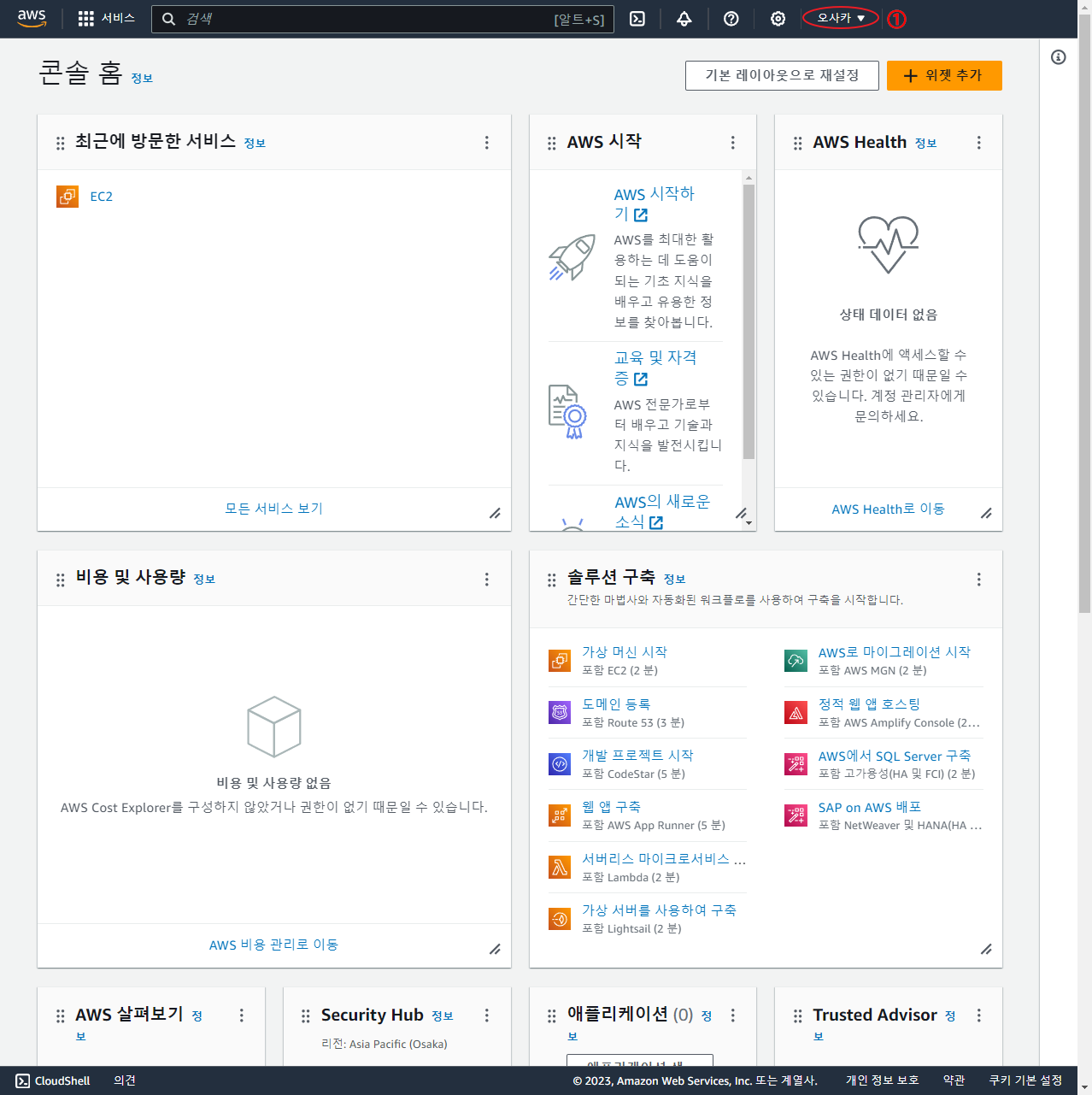Click the AWS 시작 widget scrollbar
The height and width of the screenshot is (1095, 1092).
pos(749,321)
